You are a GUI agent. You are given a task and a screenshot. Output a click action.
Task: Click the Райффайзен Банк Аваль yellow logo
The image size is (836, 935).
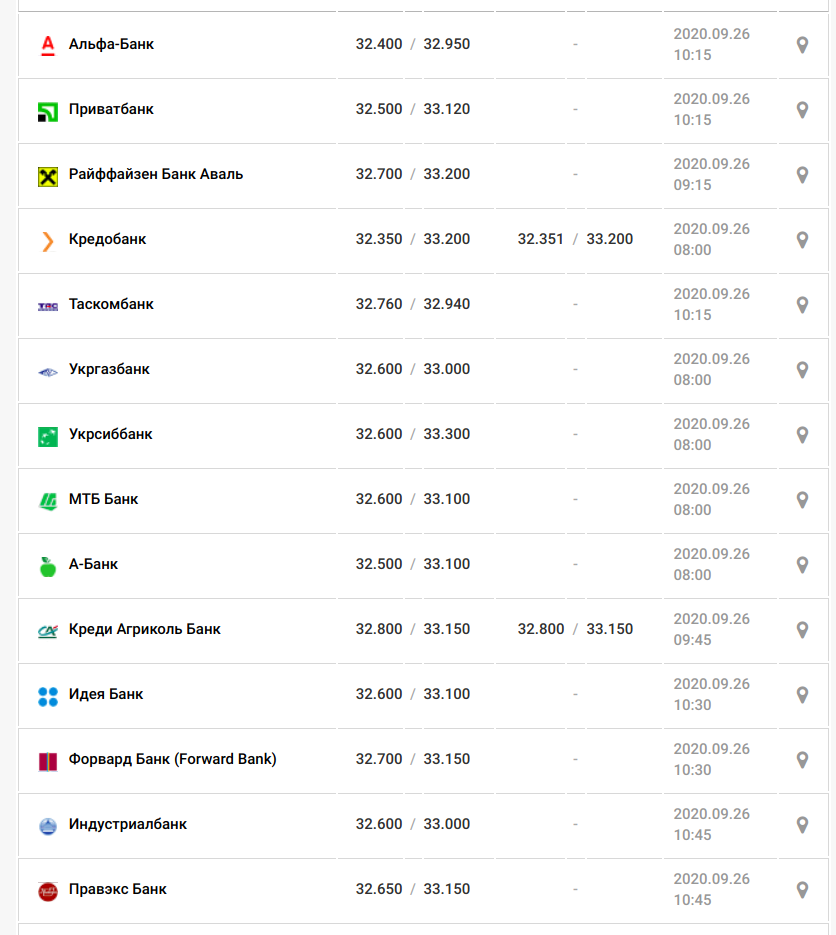48,177
